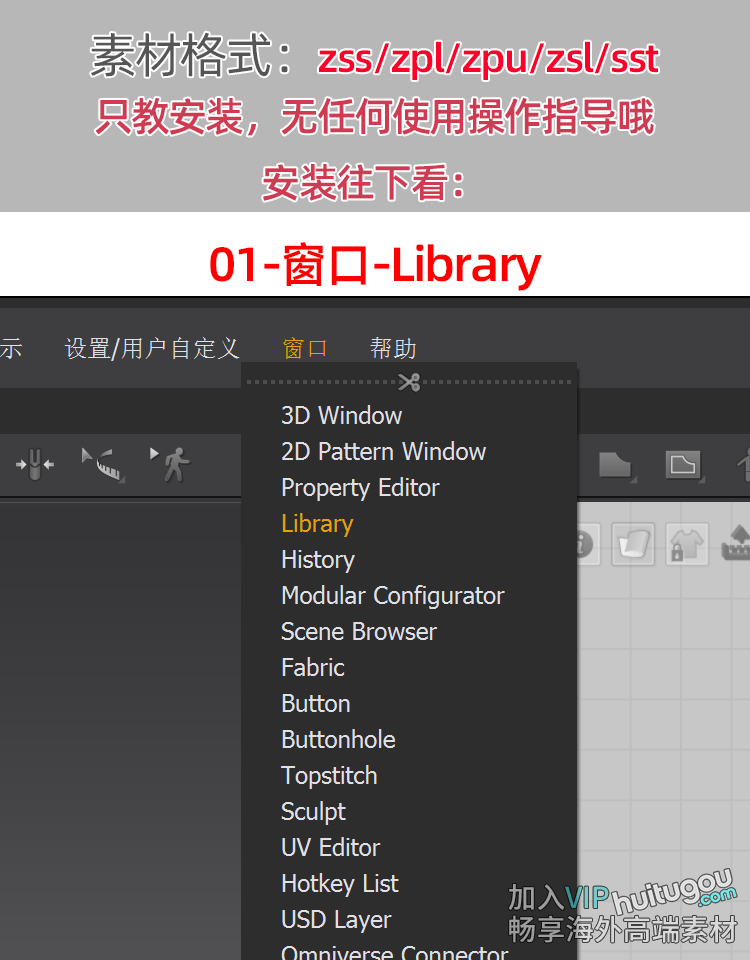Viewport: 750px width, 960px height.
Task: Select the Topstitch window entry
Action: (x=329, y=776)
